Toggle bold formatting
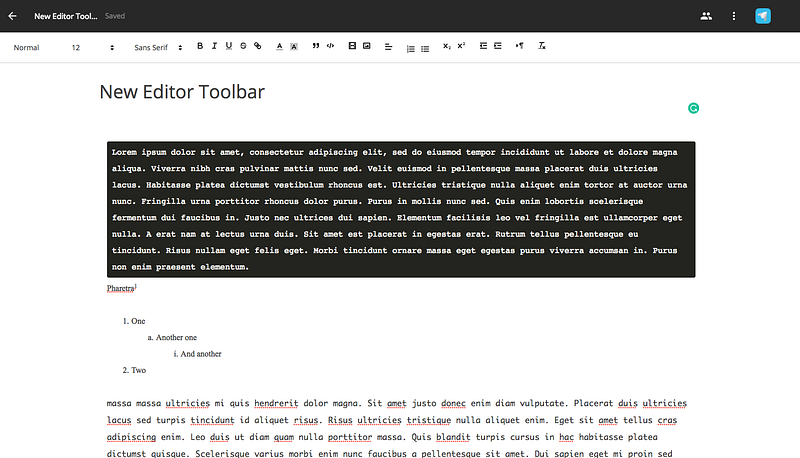This screenshot has width=800, height=458. [x=200, y=46]
